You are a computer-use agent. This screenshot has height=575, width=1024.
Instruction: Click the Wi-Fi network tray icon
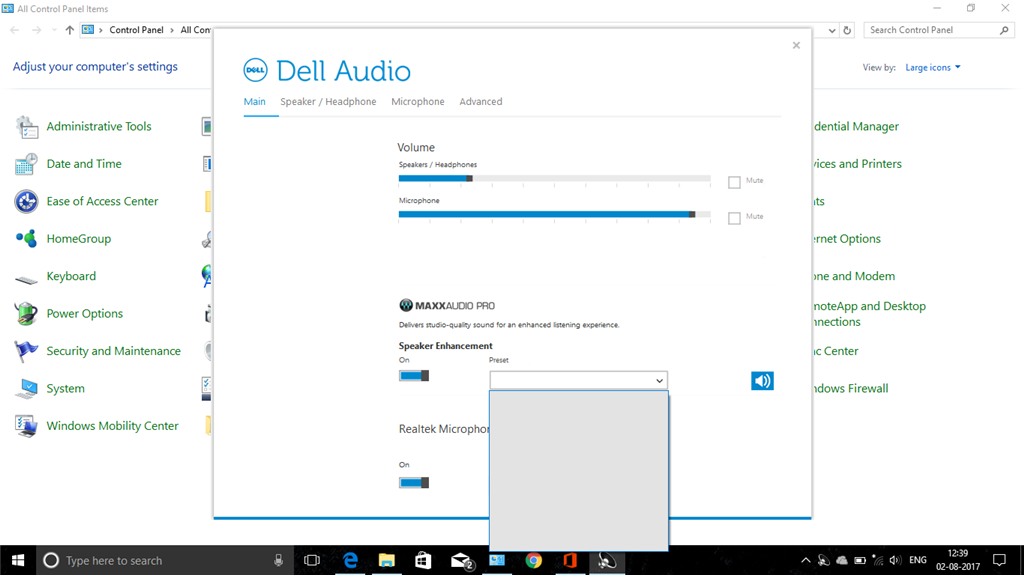878,561
